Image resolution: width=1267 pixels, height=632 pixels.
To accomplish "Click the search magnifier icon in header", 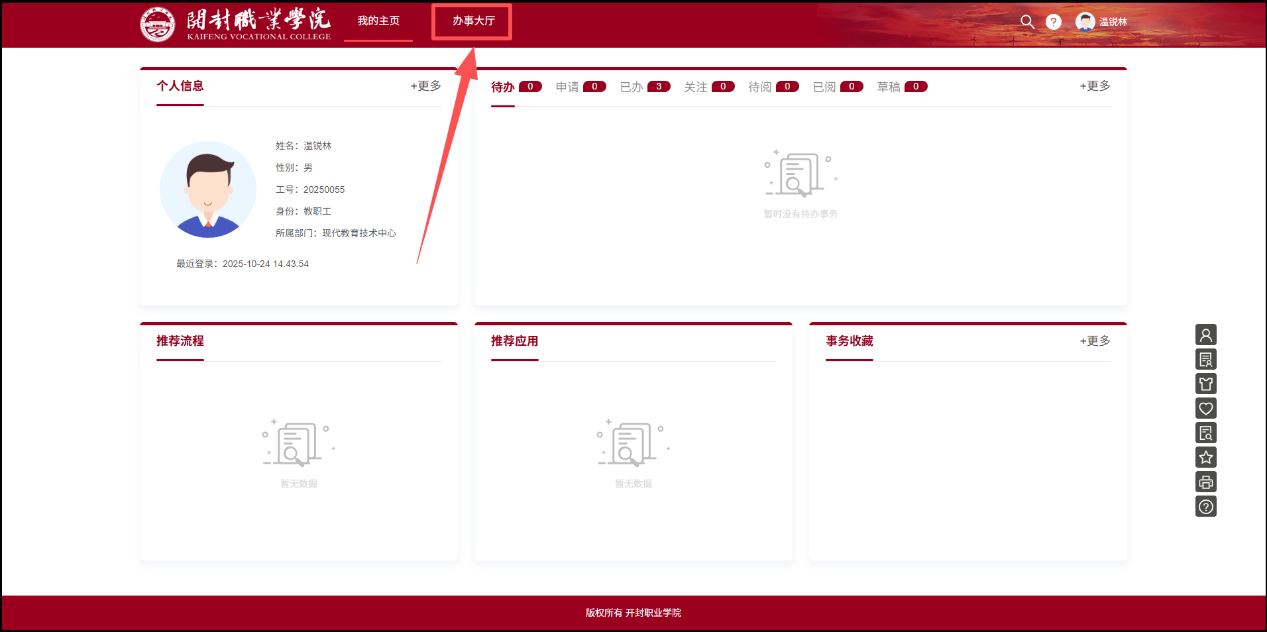I will point(1026,22).
